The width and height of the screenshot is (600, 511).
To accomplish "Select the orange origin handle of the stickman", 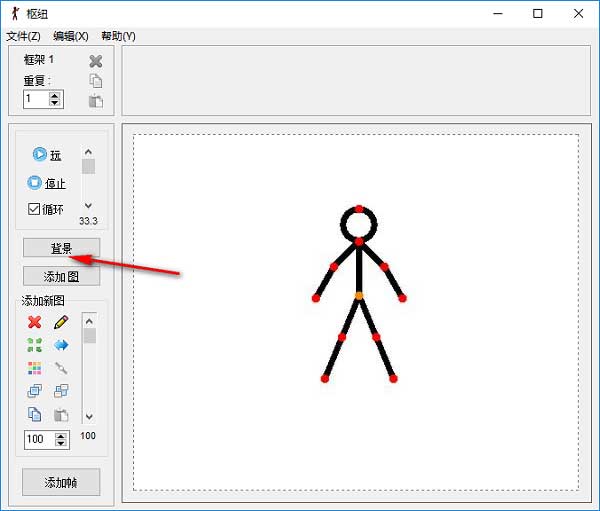I will tap(359, 296).
